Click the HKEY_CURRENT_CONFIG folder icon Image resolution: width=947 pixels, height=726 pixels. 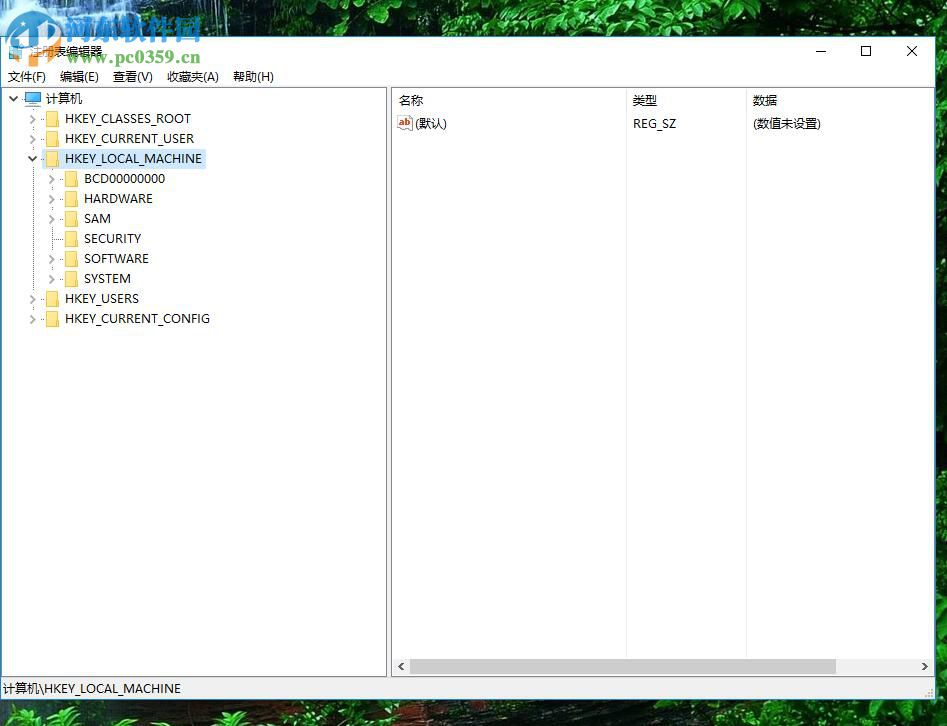pos(53,318)
